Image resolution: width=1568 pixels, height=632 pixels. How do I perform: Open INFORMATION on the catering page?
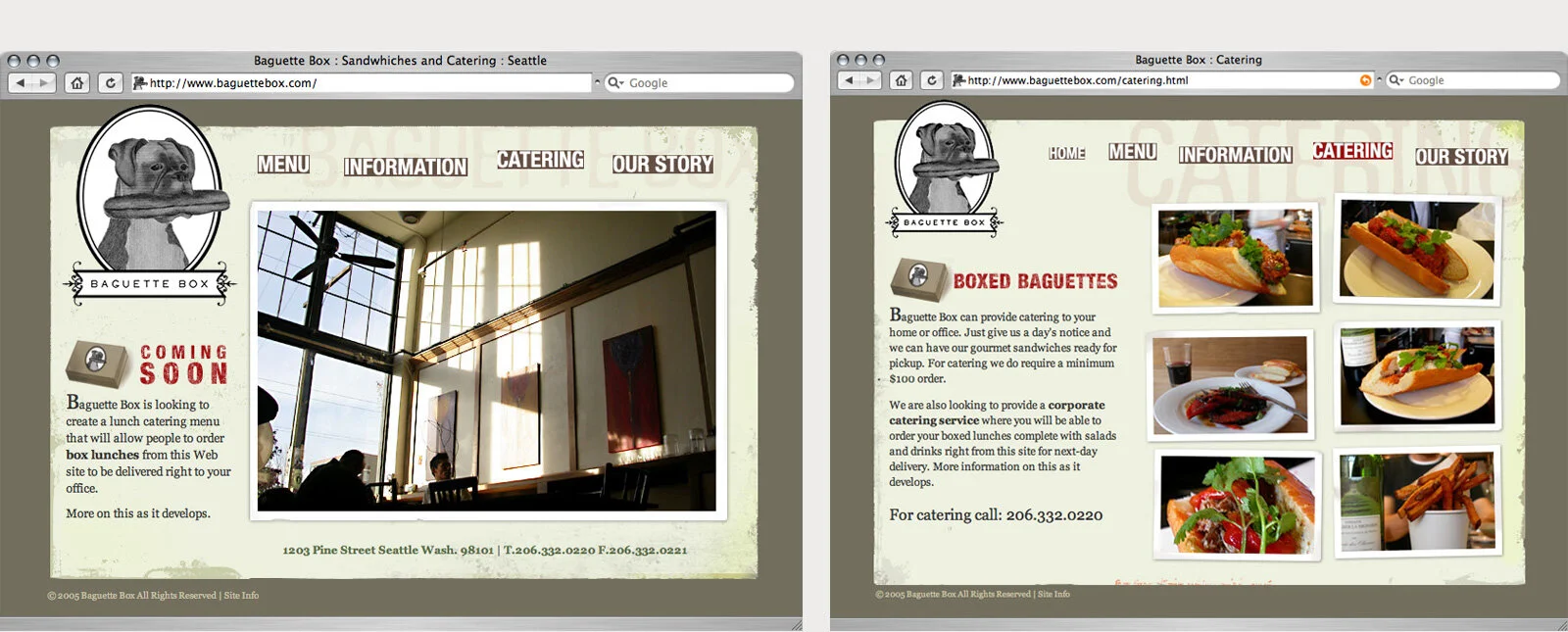coord(1236,155)
